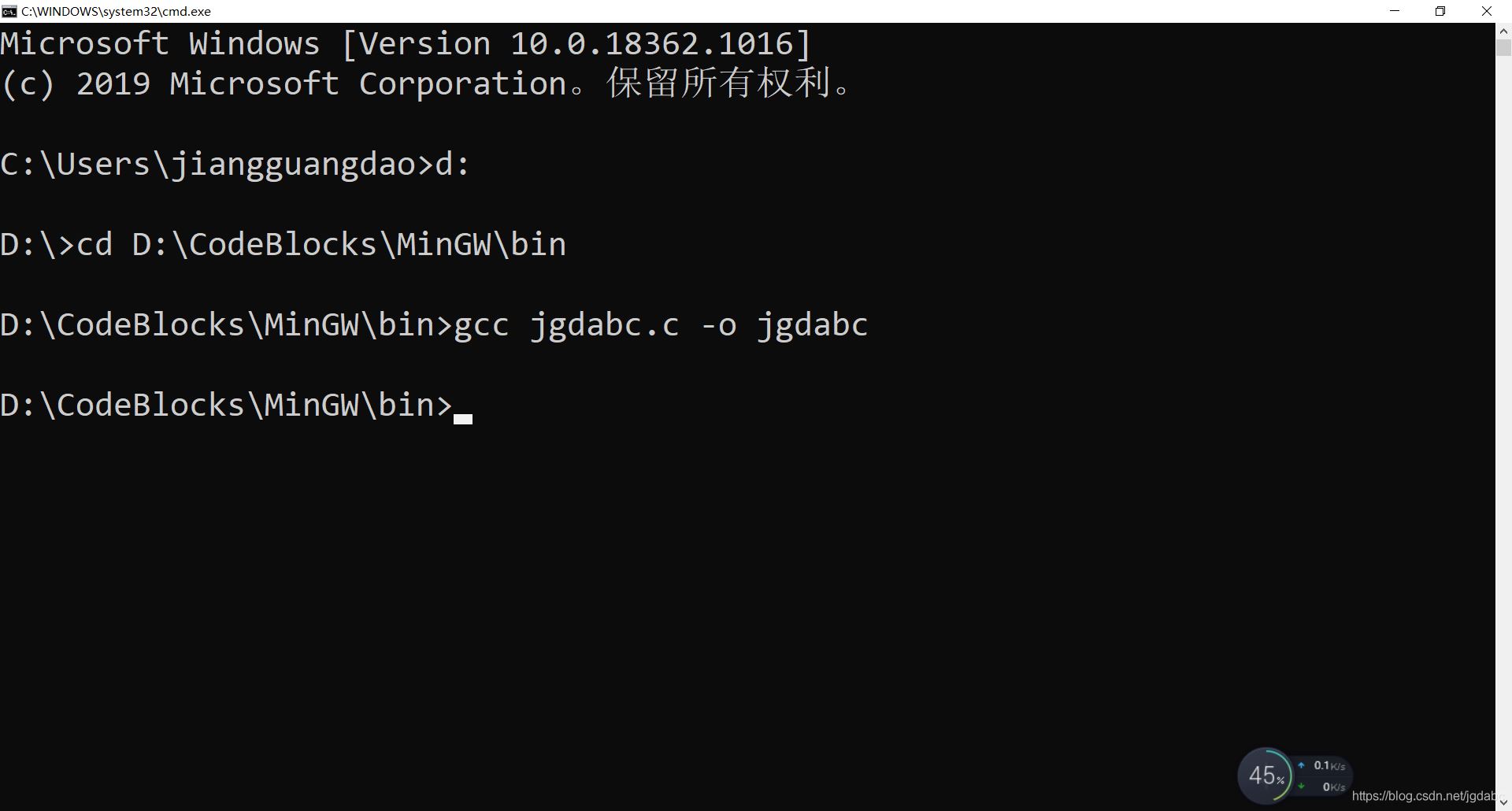Viewport: 1512px width, 811px height.
Task: Click the C:\WINDOWS\system32\cmd.exe title text
Action: pyautogui.click(x=116, y=11)
